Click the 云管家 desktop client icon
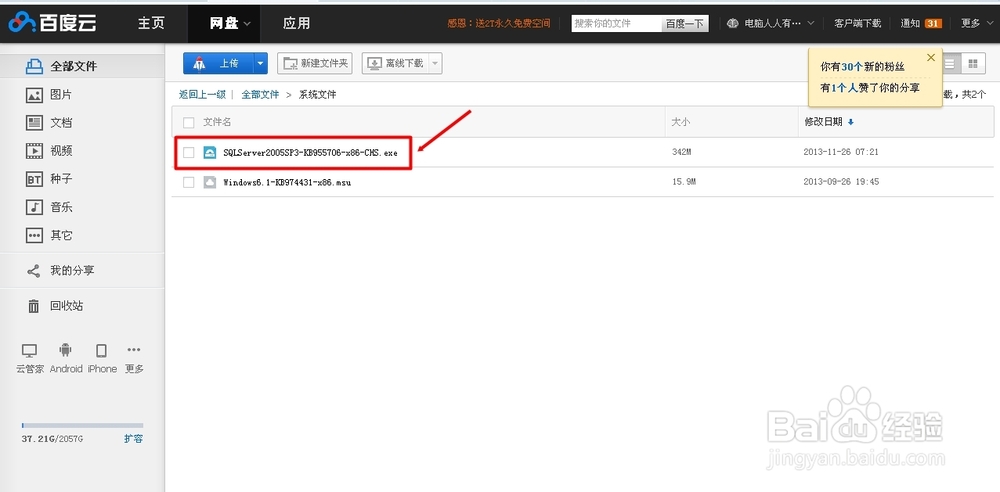 pyautogui.click(x=29, y=350)
